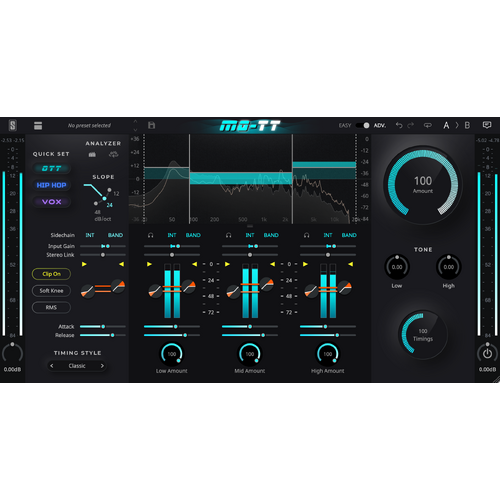Select the 48 dB/oct slope point

click(96, 203)
